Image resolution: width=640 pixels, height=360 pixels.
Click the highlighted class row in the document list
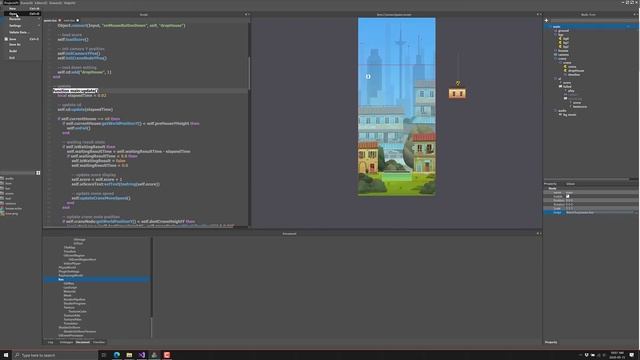coord(97,280)
